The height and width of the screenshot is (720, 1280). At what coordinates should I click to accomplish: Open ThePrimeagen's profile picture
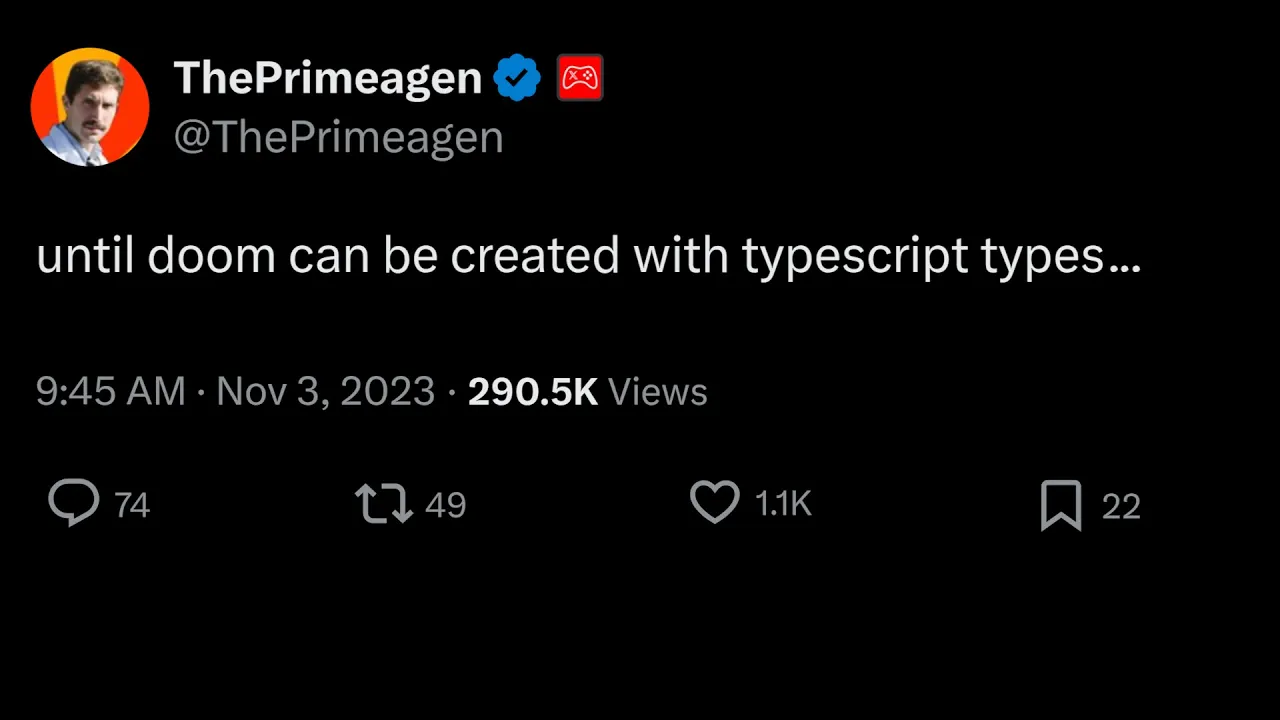pos(90,106)
